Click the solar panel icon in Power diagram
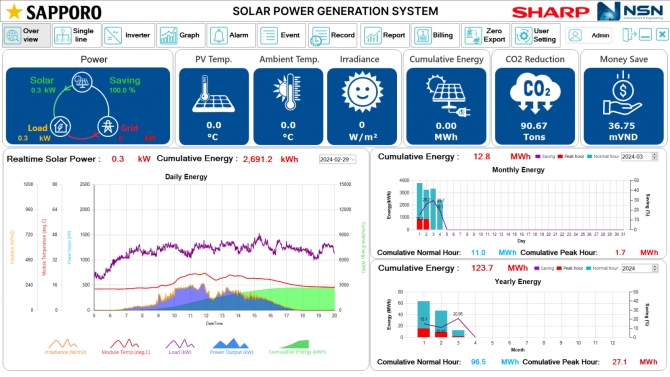Image resolution: width=670 pixels, height=377 pixels. [x=82, y=81]
